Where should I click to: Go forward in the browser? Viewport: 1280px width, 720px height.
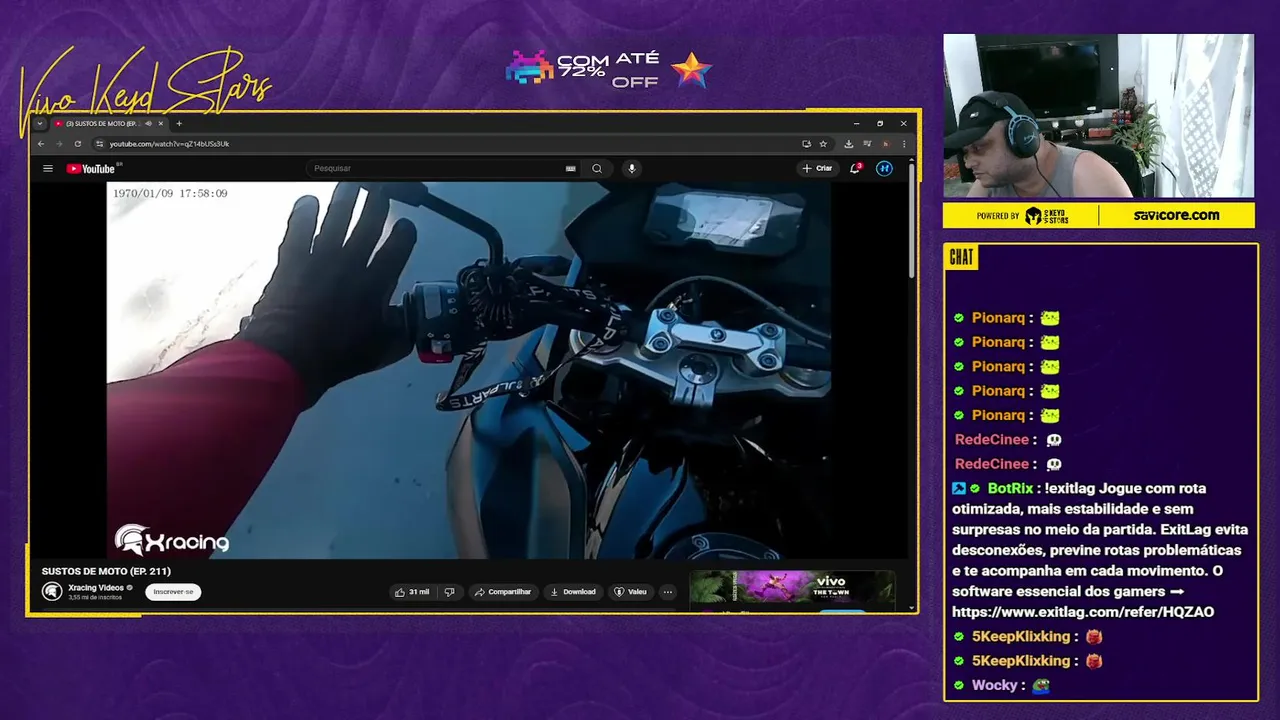pyautogui.click(x=59, y=144)
